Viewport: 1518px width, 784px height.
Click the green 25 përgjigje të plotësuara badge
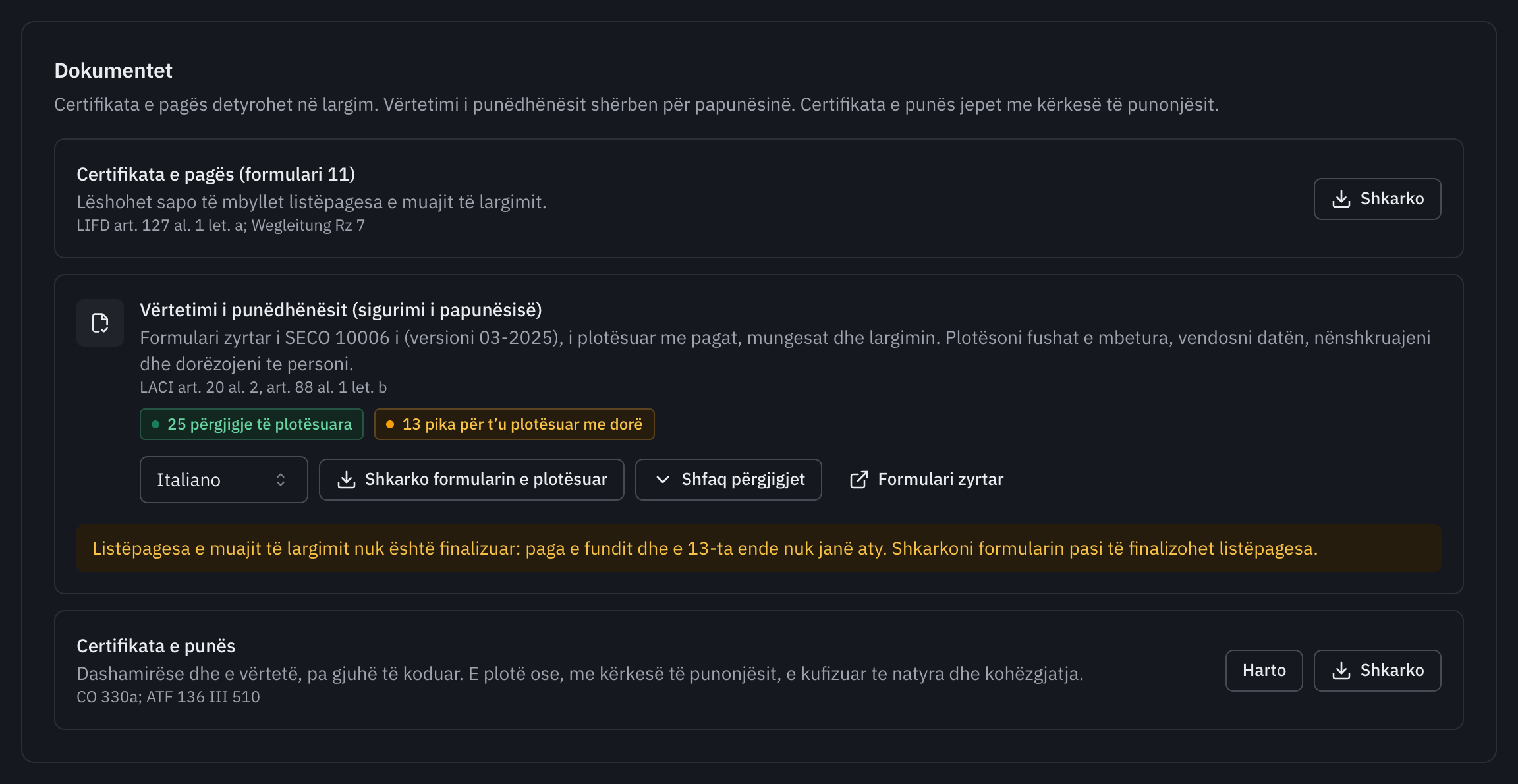click(252, 424)
